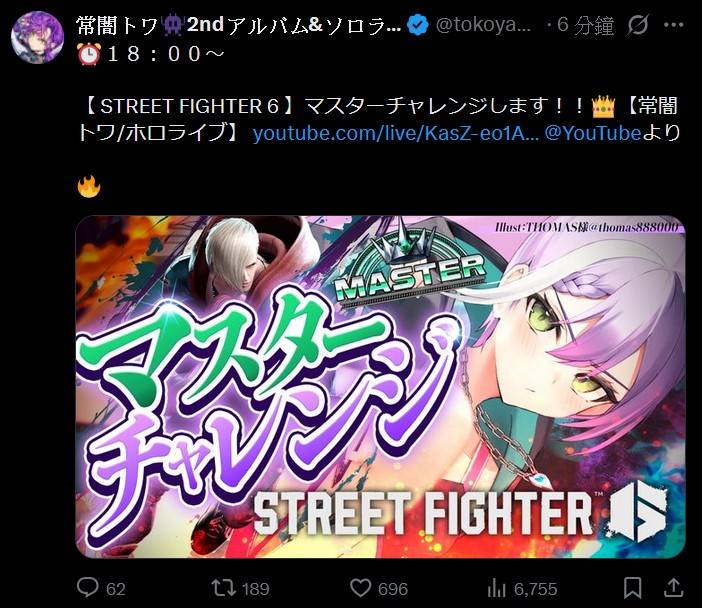Viewport: 702px width, 608px height.
Task: Open the three-dot more options menu
Action: 674,25
